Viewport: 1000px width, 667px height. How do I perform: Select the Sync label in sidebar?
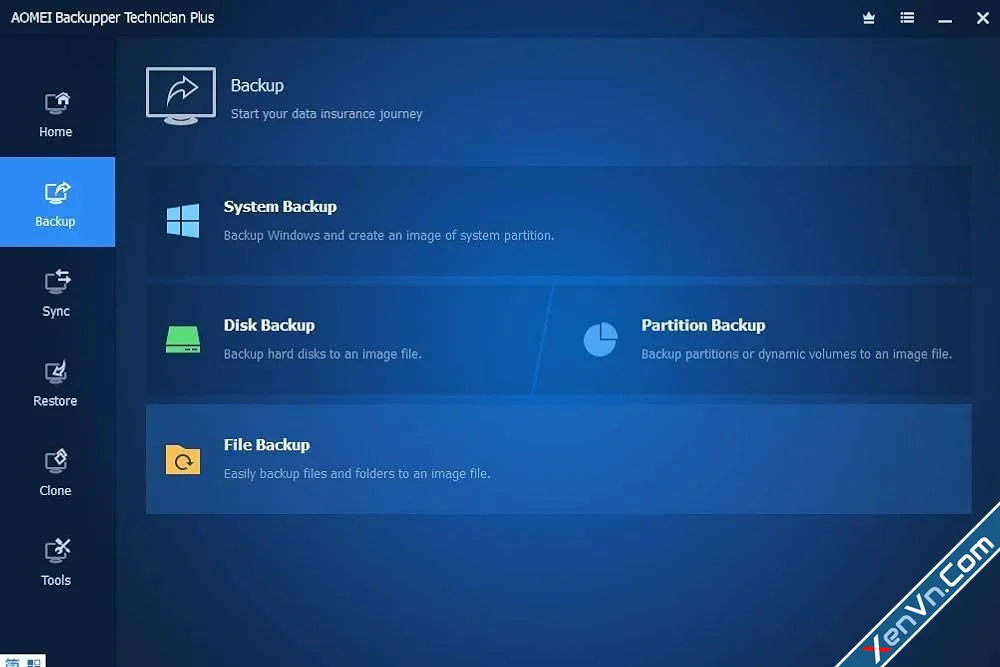point(56,311)
